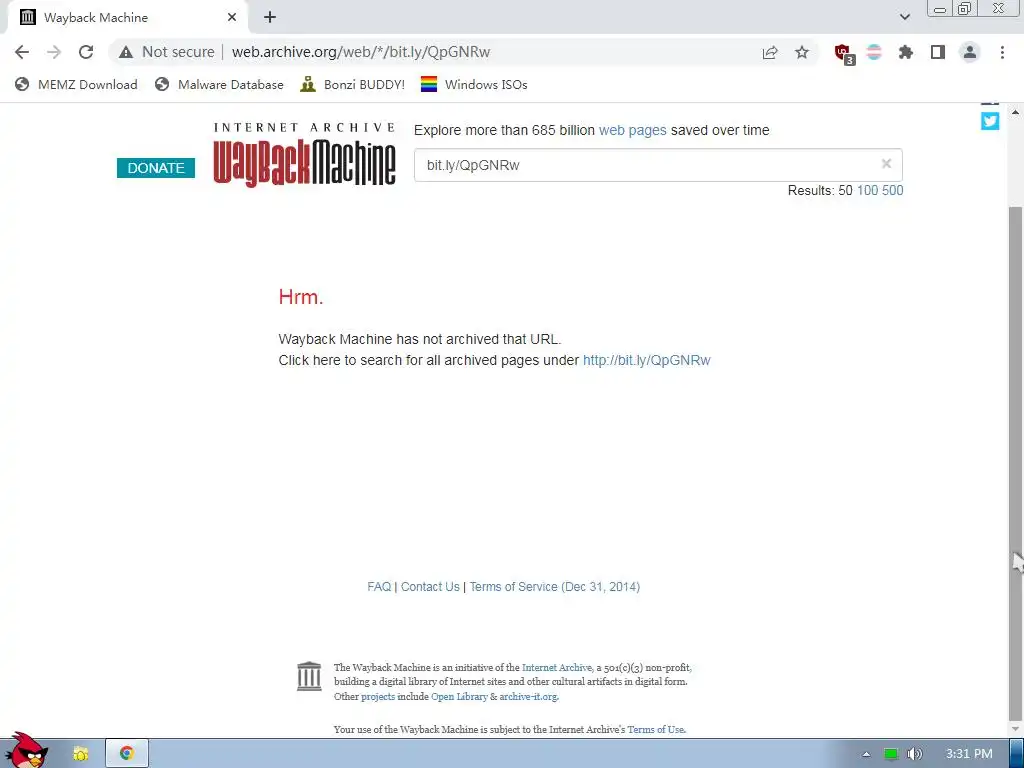Click the green network tray icon
Image resolution: width=1024 pixels, height=768 pixels.
tap(891, 754)
